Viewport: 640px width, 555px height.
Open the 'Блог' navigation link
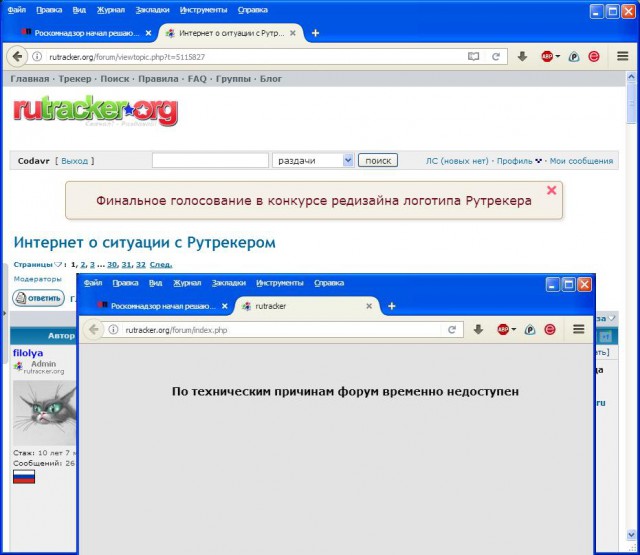coord(271,79)
